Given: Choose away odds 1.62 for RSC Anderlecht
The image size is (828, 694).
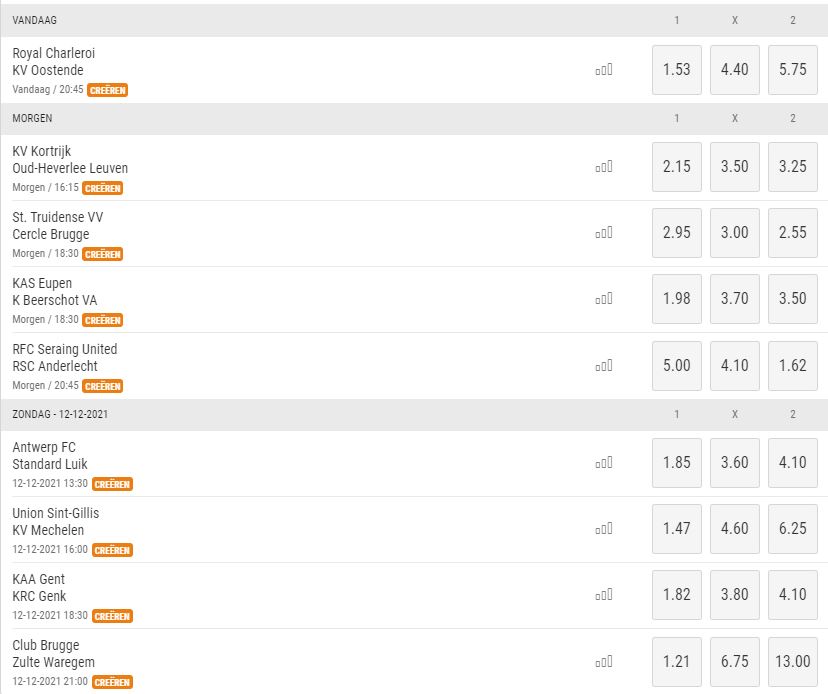Looking at the screenshot, I should click(x=793, y=365).
